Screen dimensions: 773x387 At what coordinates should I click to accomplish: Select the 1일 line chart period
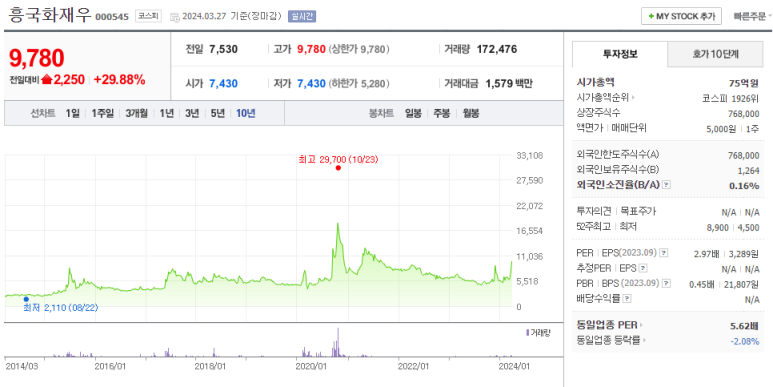coord(72,113)
